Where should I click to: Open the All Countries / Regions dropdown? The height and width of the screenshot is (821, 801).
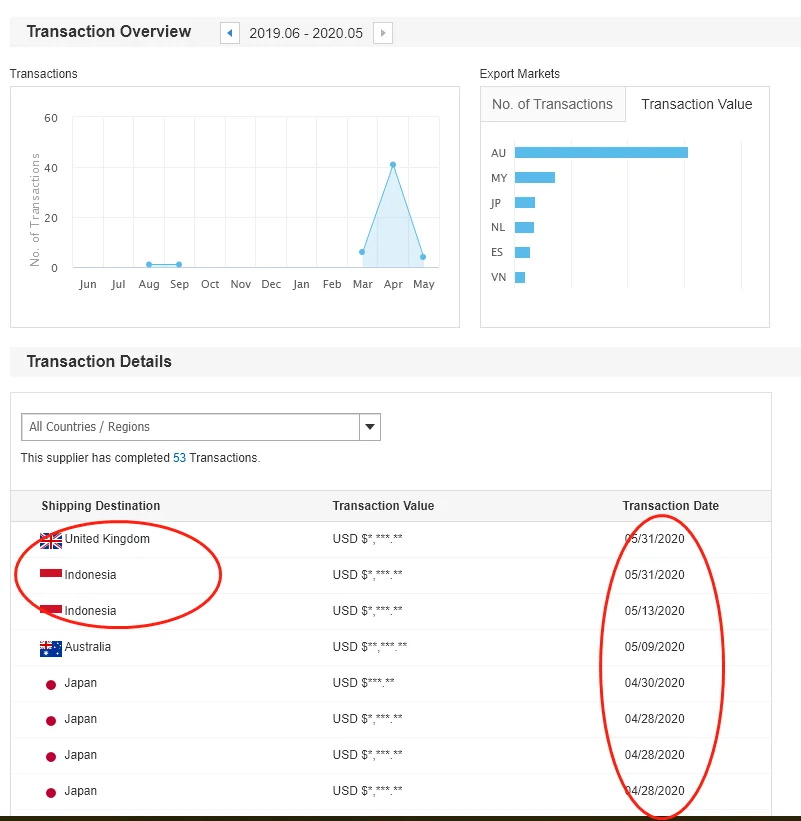(x=190, y=427)
